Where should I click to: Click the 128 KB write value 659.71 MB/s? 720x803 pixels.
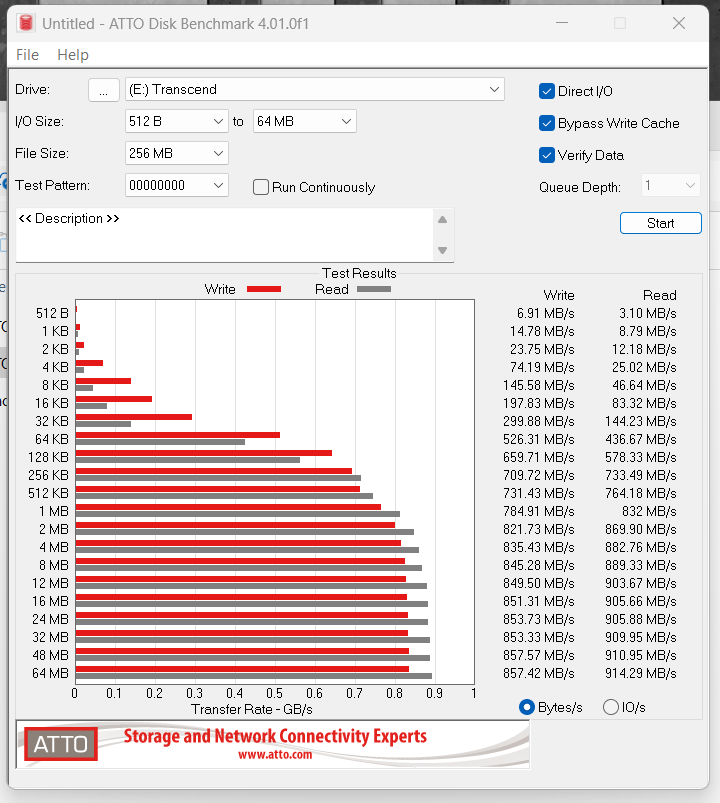click(x=539, y=457)
